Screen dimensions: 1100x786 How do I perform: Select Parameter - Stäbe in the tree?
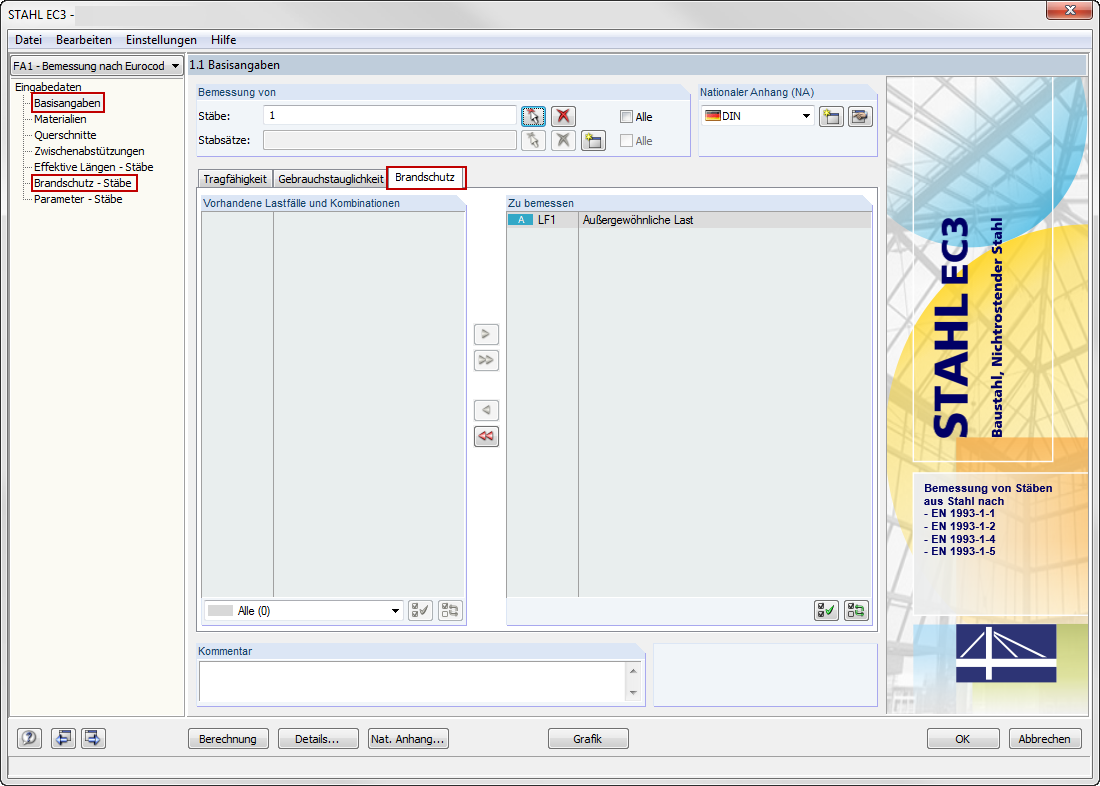coord(78,199)
